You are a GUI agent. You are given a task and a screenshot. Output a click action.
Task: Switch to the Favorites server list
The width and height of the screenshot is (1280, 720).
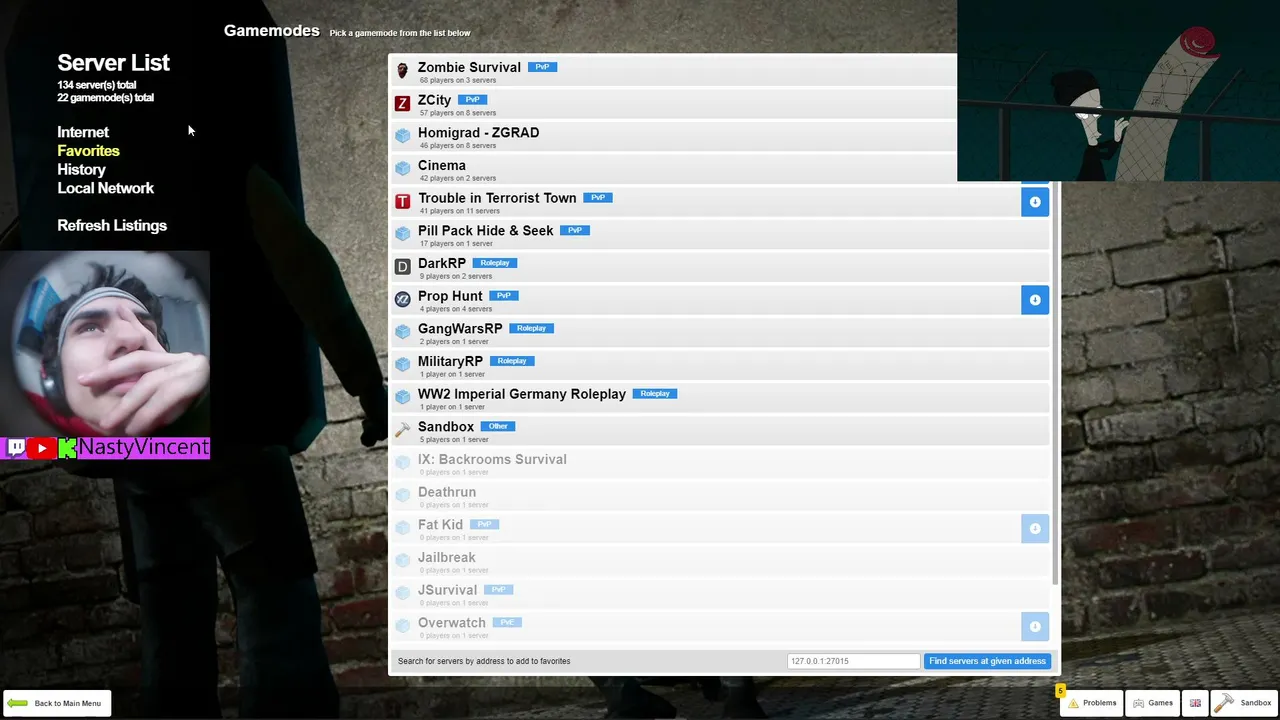(x=88, y=151)
